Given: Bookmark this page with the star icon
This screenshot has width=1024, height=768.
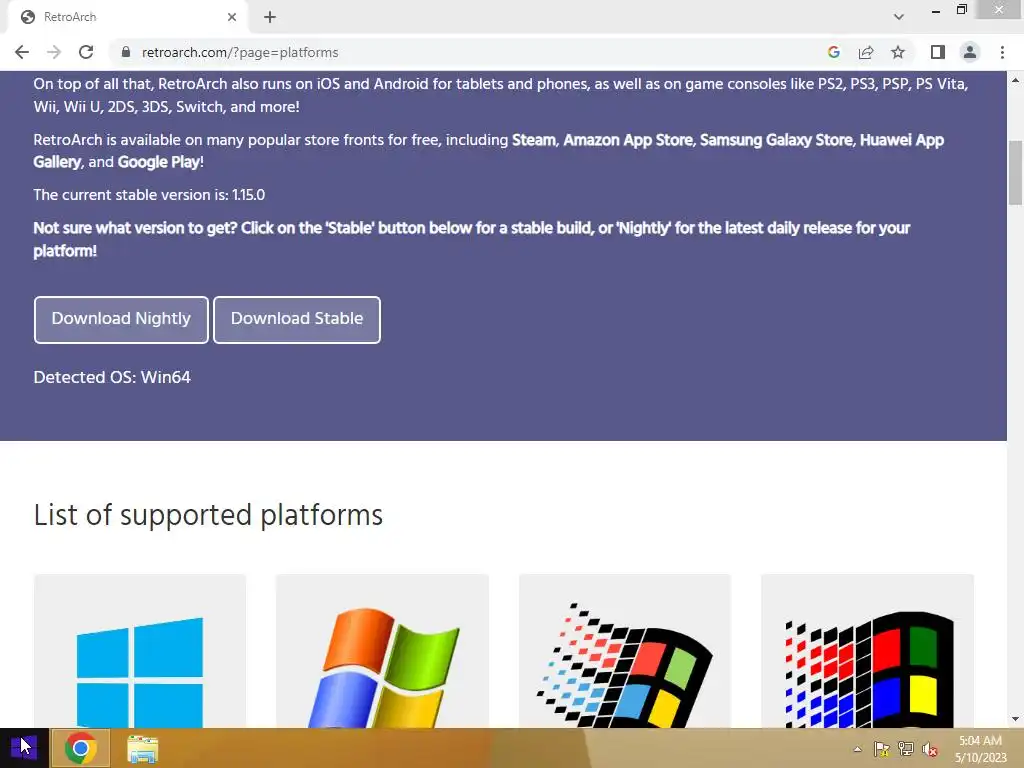Looking at the screenshot, I should (898, 52).
